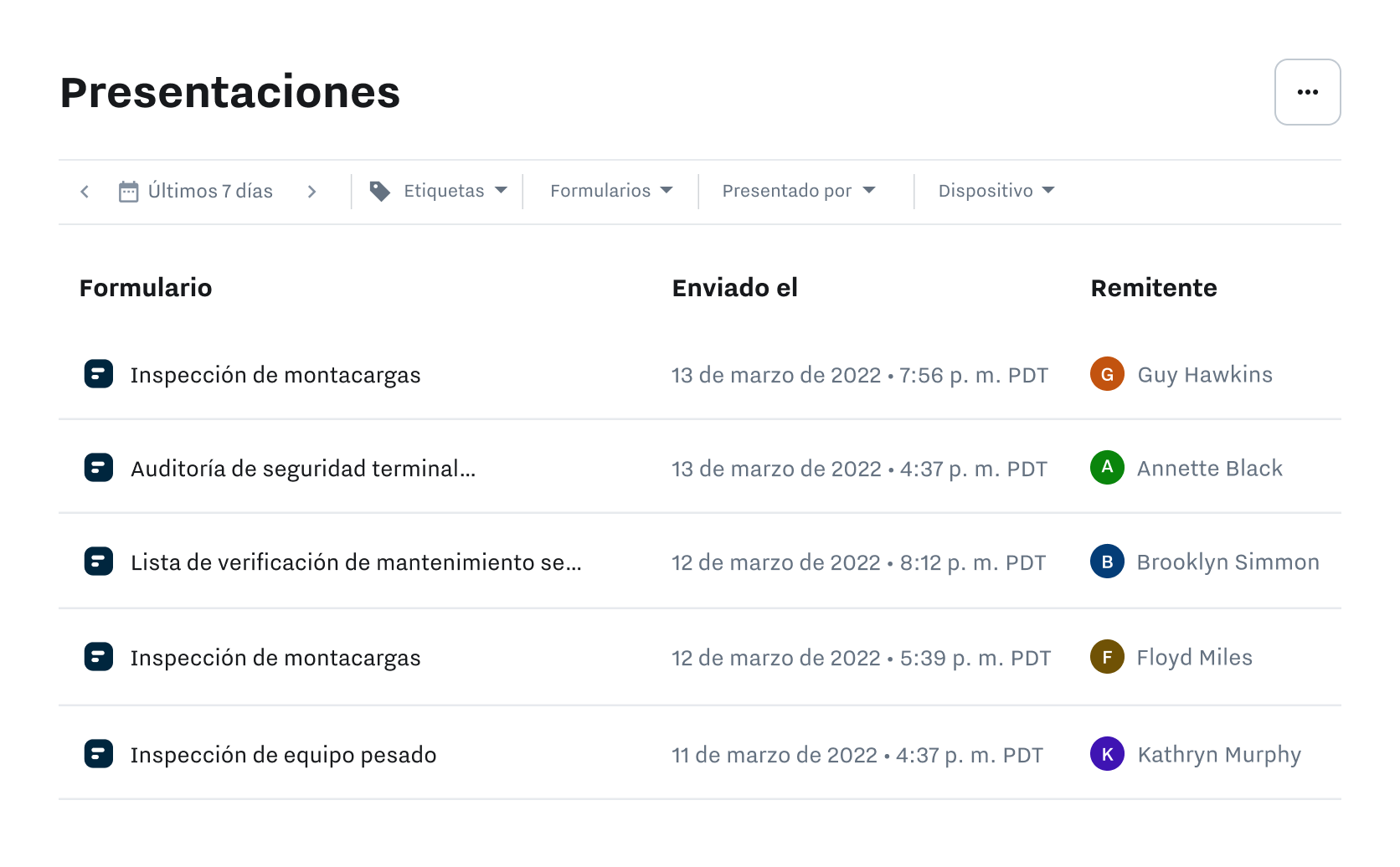This screenshot has height=867, width=1400.
Task: Go to the next seven days
Action: (312, 191)
